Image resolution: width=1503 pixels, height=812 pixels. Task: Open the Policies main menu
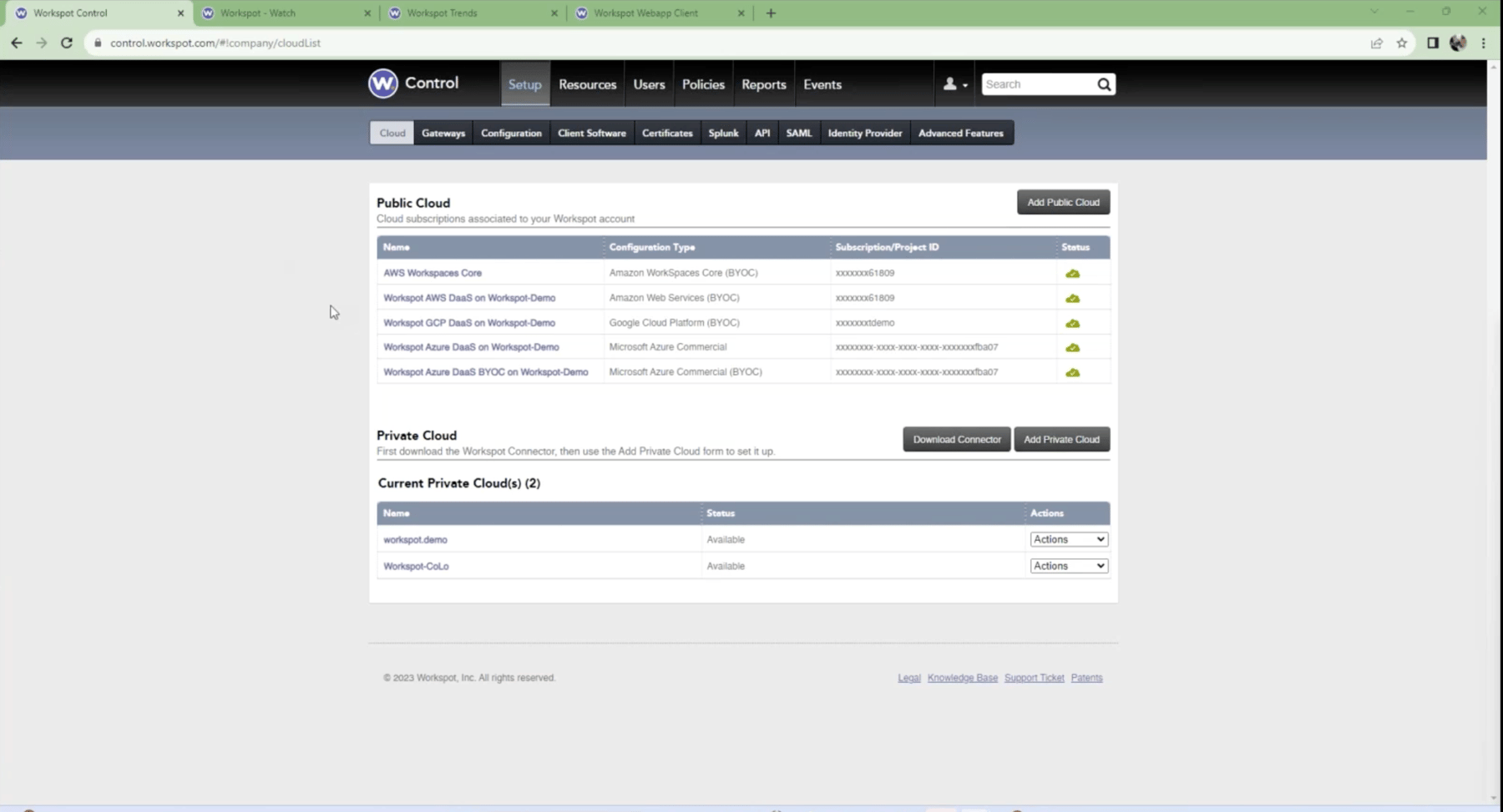[703, 84]
